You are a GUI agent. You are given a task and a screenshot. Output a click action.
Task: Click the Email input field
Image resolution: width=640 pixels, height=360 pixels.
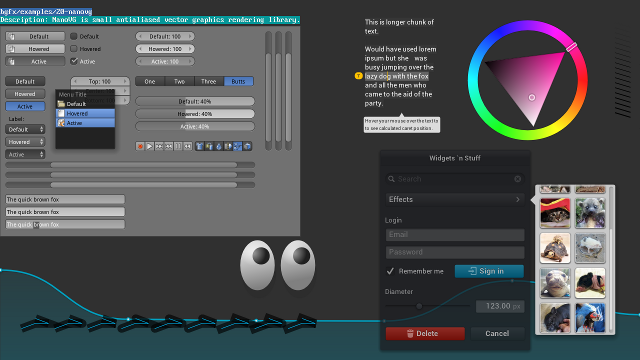click(x=455, y=235)
